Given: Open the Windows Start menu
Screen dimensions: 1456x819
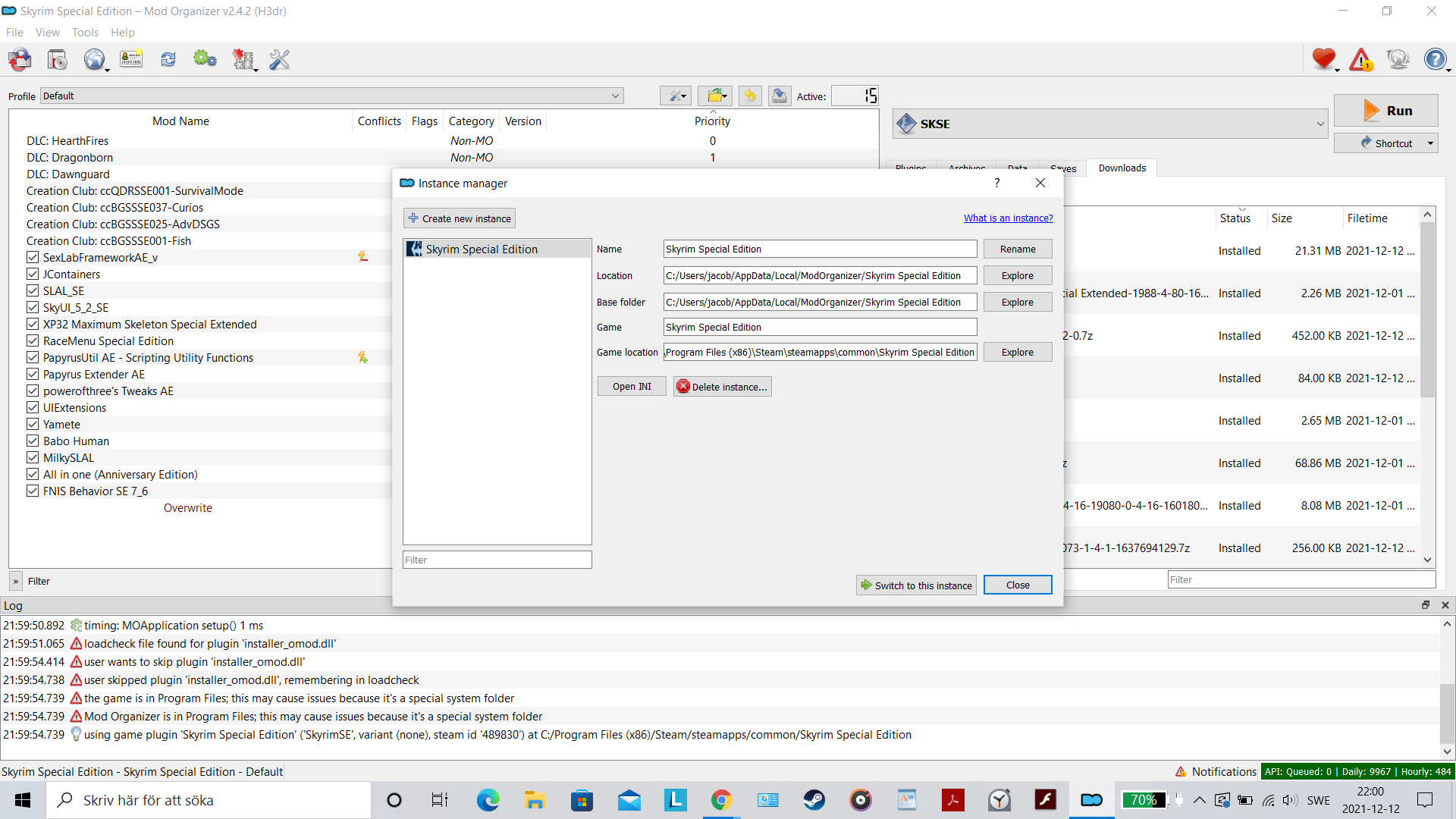Looking at the screenshot, I should point(23,800).
